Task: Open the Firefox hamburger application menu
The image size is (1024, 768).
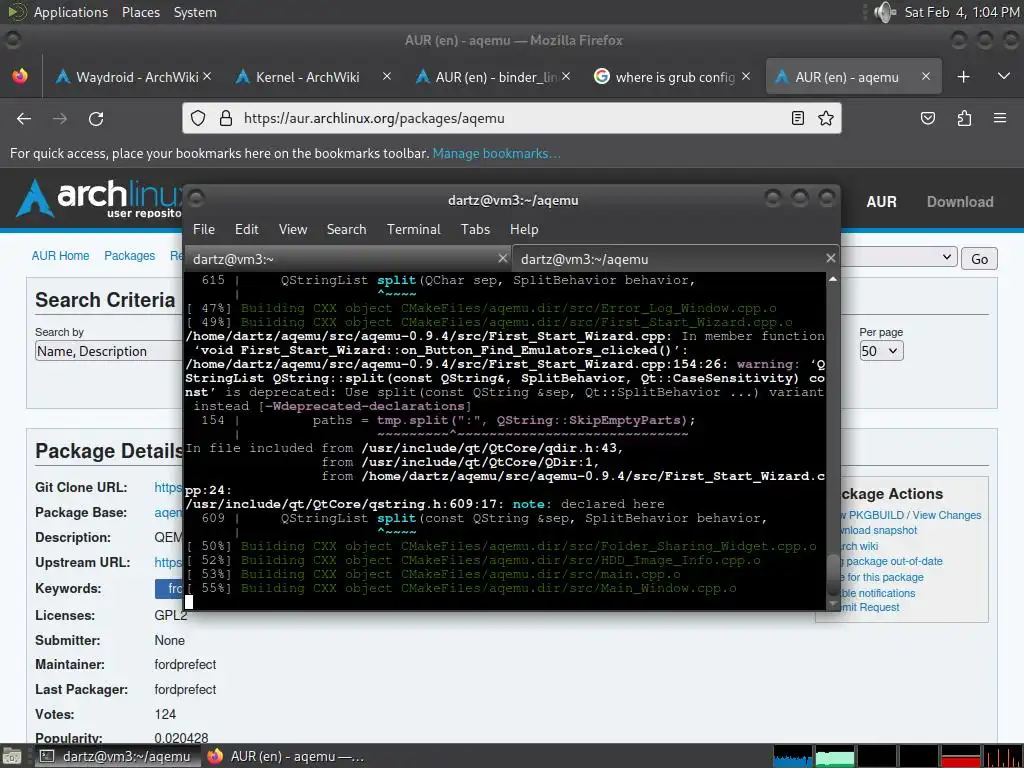Action: [1000, 118]
